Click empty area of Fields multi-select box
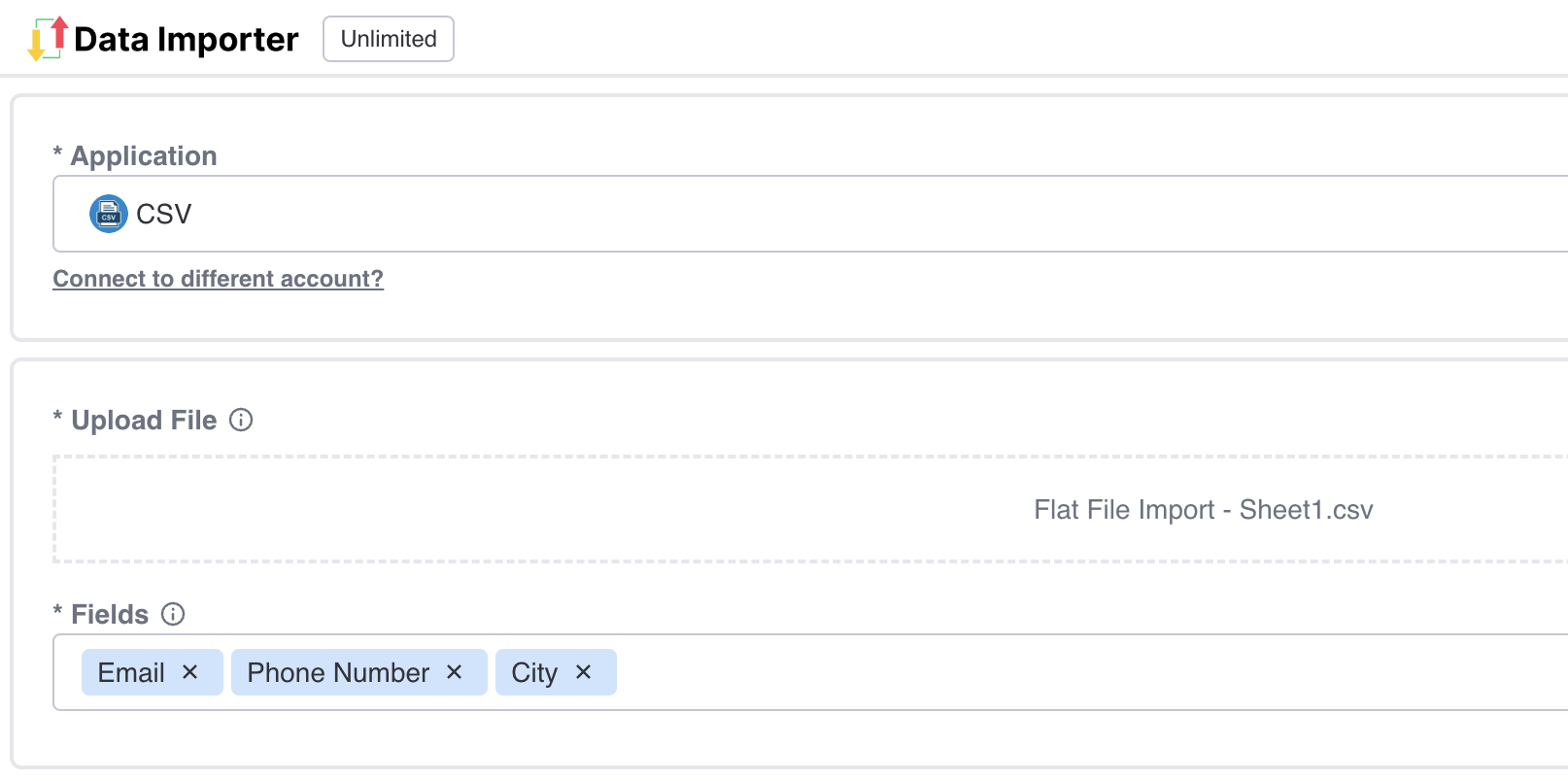Image resolution: width=1568 pixels, height=781 pixels. point(1088,672)
